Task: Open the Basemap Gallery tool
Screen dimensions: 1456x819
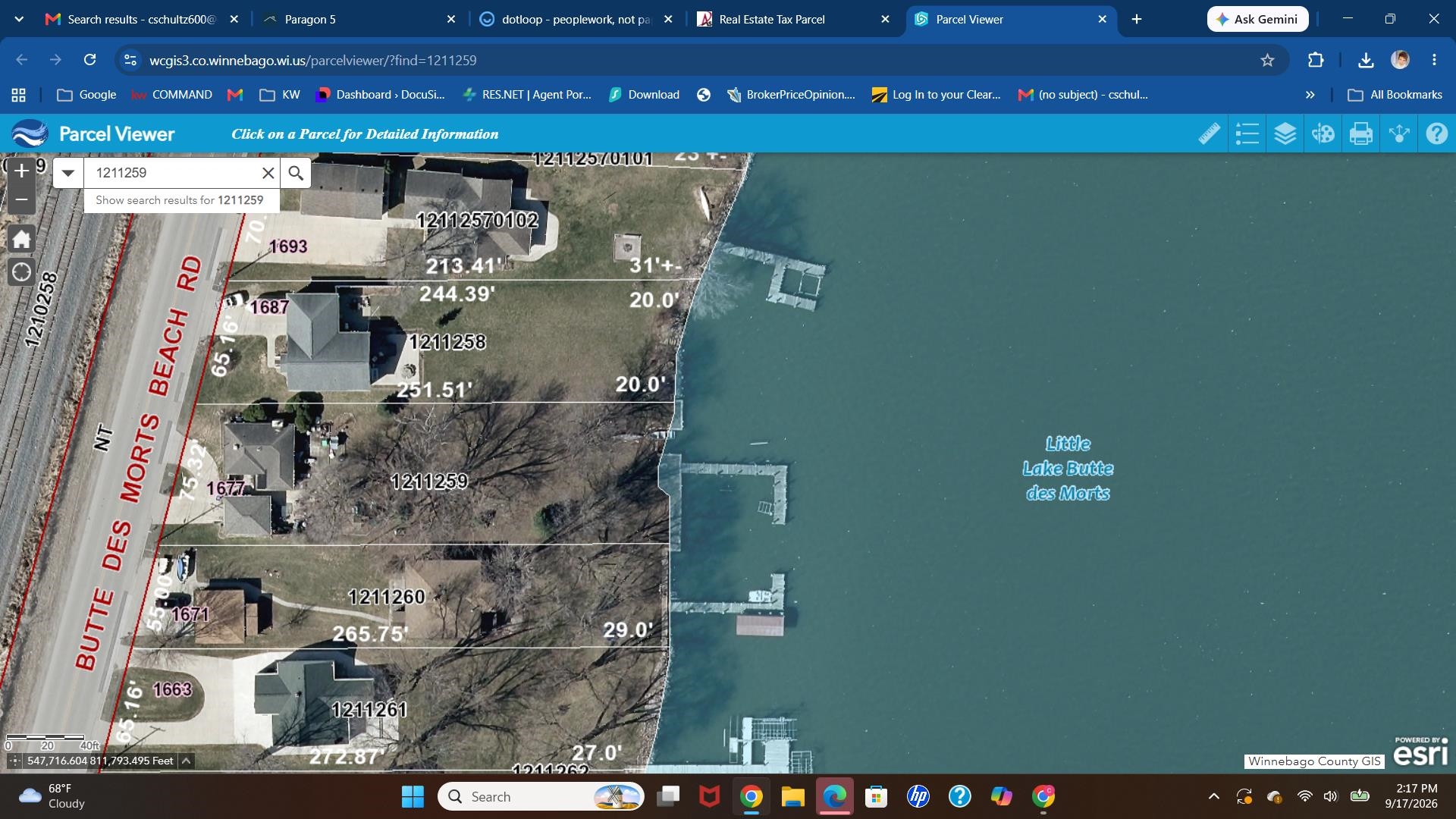Action: click(1323, 134)
